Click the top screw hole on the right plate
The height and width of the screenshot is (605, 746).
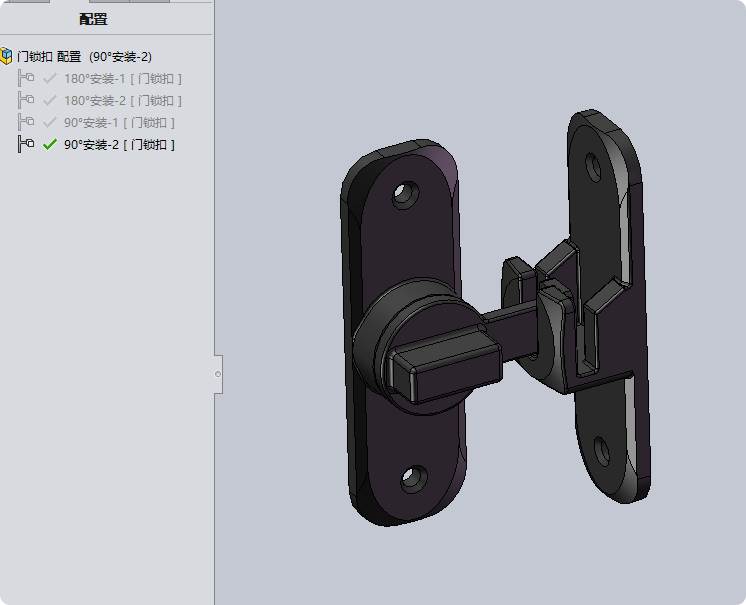pyautogui.click(x=593, y=167)
